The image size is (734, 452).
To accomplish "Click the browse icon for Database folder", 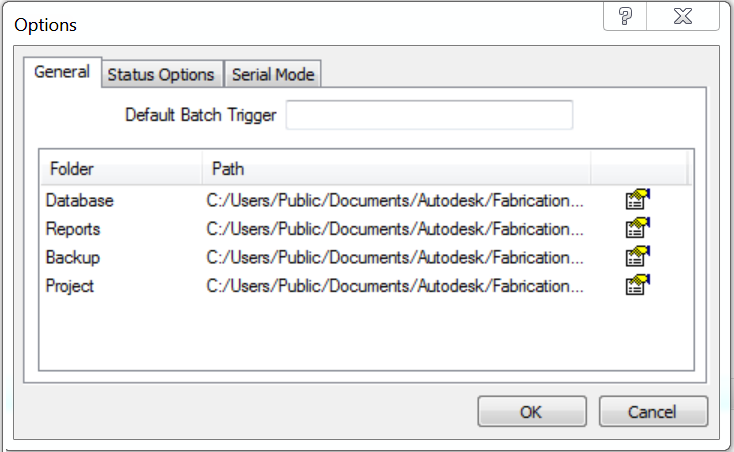I will (638, 200).
